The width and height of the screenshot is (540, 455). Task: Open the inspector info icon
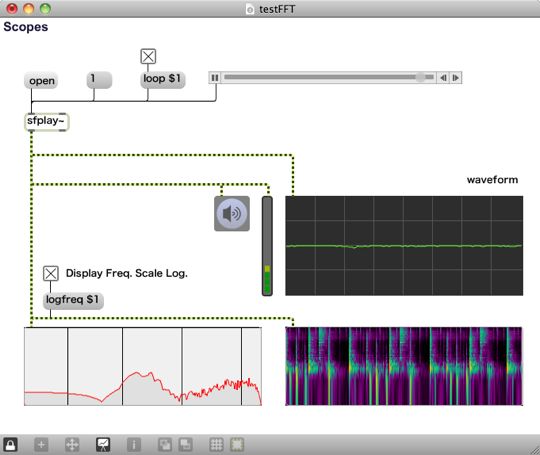[134, 444]
